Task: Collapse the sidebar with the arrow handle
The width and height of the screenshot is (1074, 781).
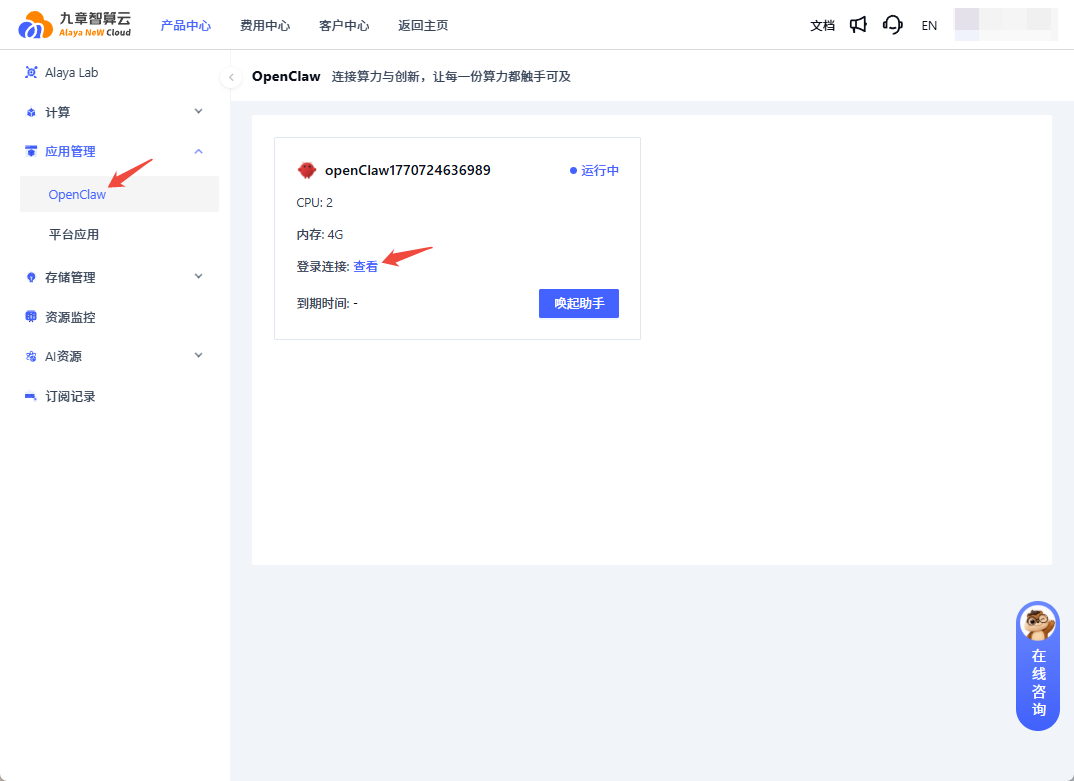Action: coord(231,77)
